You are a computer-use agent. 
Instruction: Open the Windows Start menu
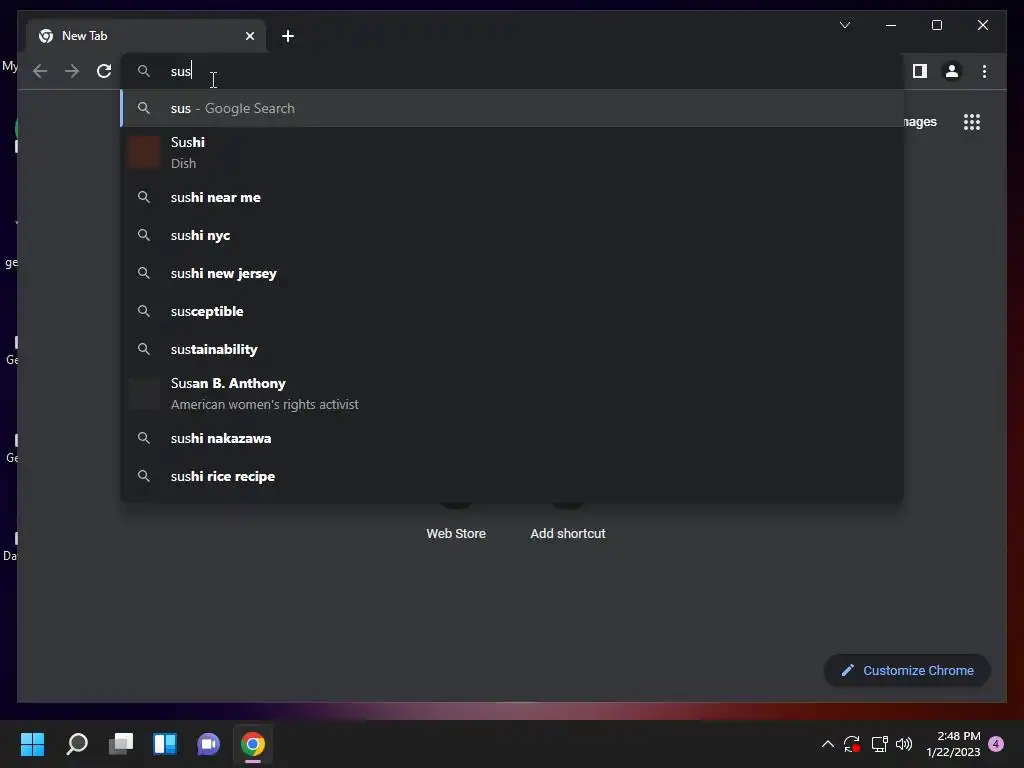[32, 744]
